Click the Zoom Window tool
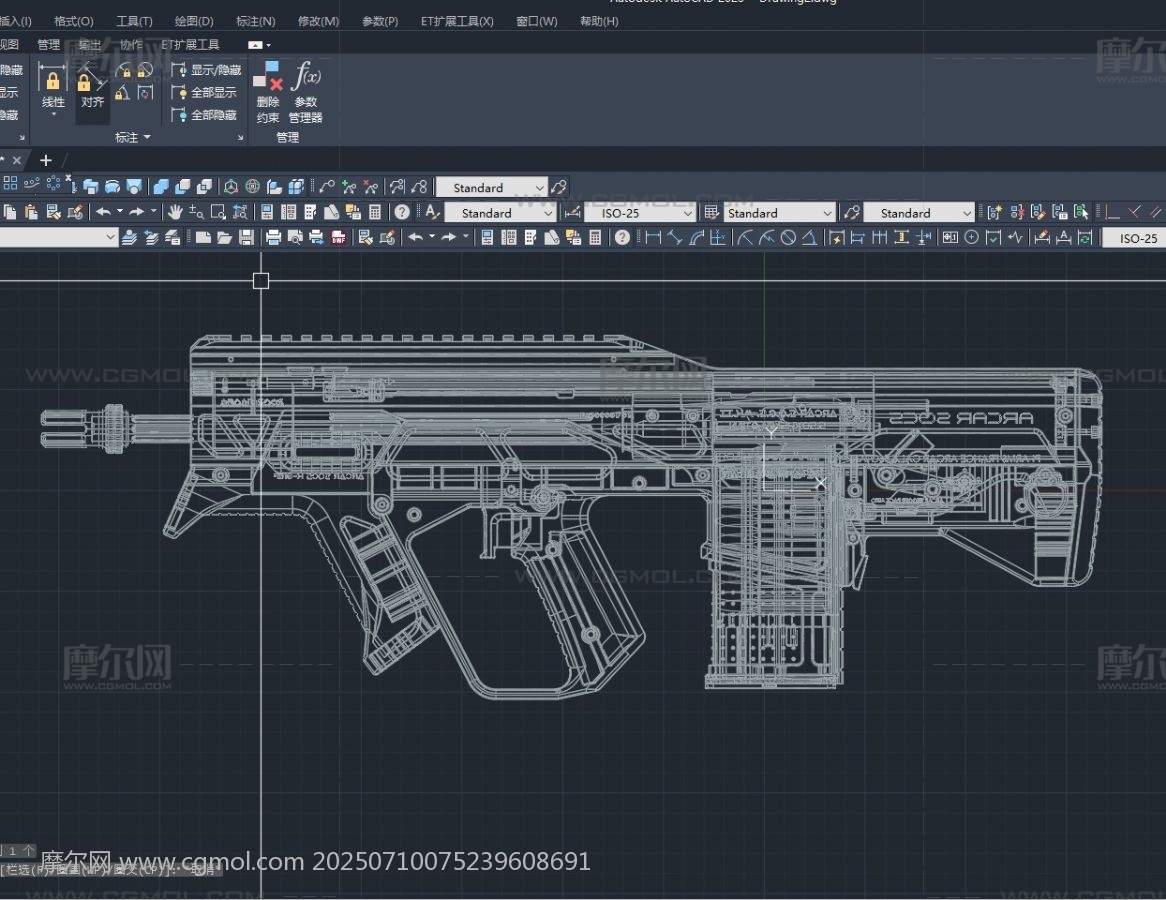The height and width of the screenshot is (900, 1166). click(x=218, y=212)
